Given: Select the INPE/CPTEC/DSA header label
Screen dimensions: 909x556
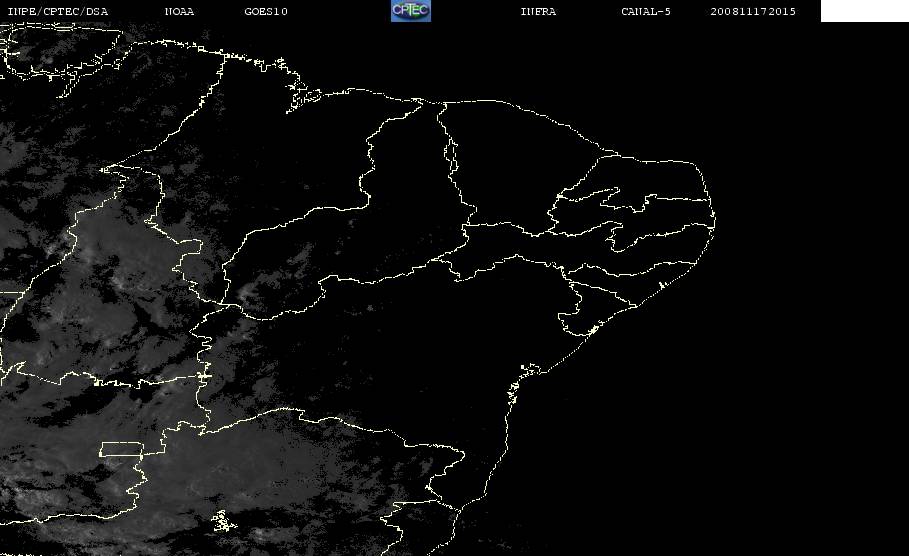Looking at the screenshot, I should [57, 11].
